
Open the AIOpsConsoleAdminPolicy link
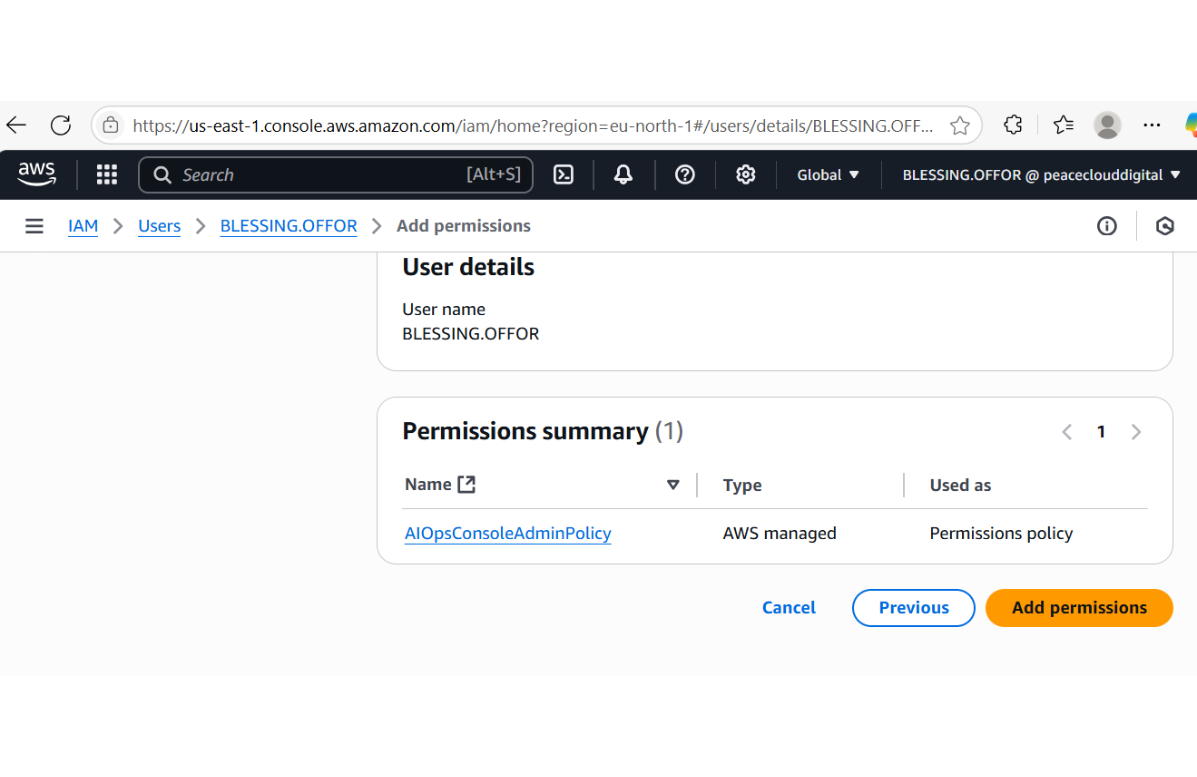click(508, 533)
